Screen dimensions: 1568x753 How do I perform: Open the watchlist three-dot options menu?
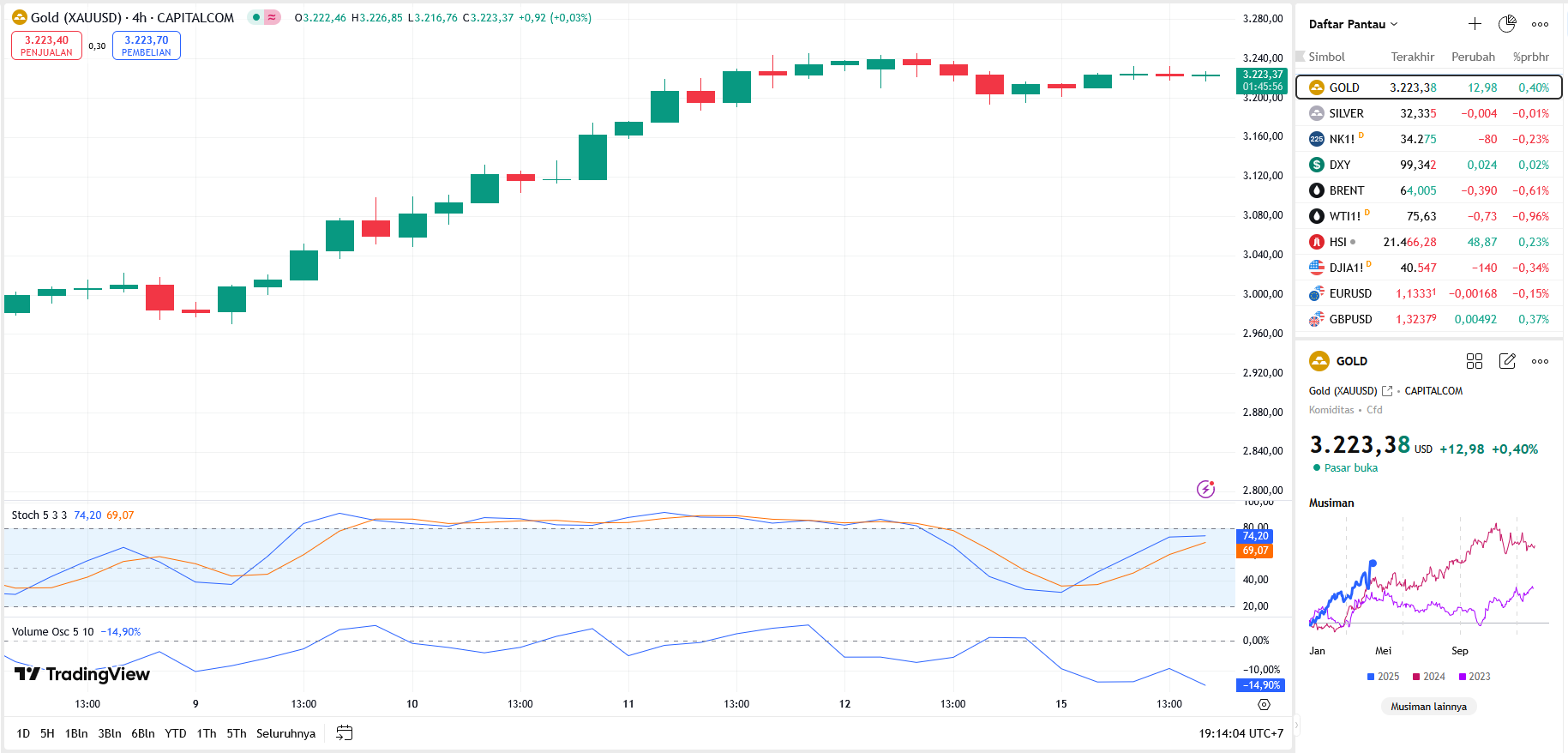click(x=1540, y=24)
